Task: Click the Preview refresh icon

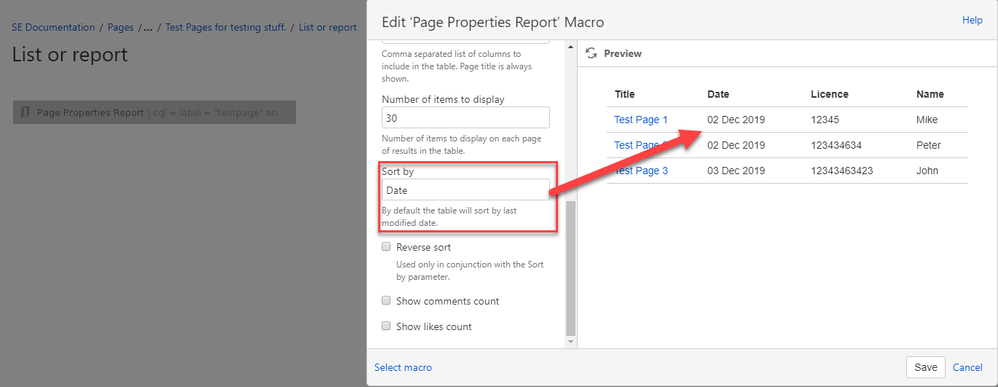Action: coord(591,53)
